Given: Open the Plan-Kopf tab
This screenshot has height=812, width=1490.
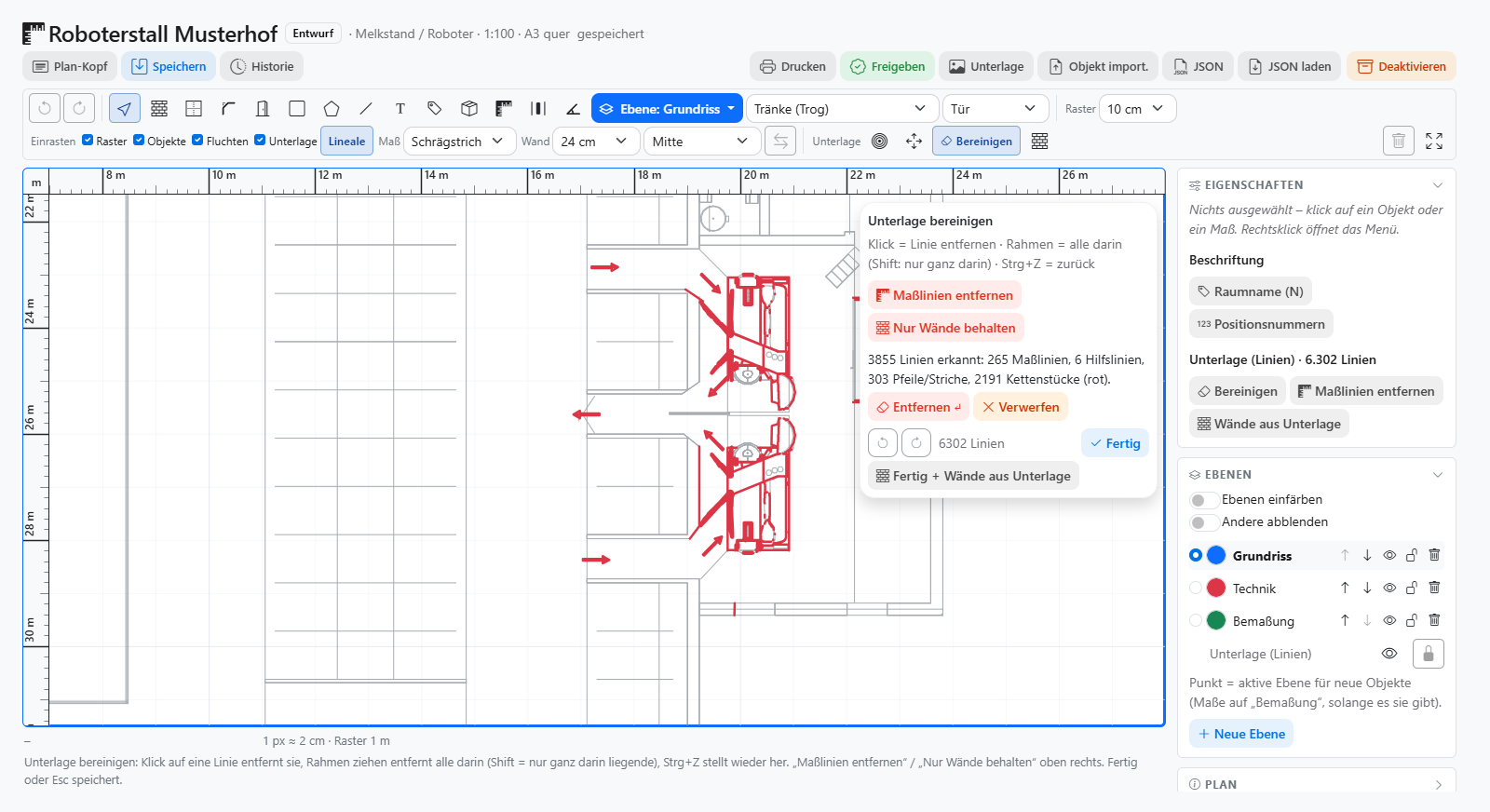Looking at the screenshot, I should 70,66.
